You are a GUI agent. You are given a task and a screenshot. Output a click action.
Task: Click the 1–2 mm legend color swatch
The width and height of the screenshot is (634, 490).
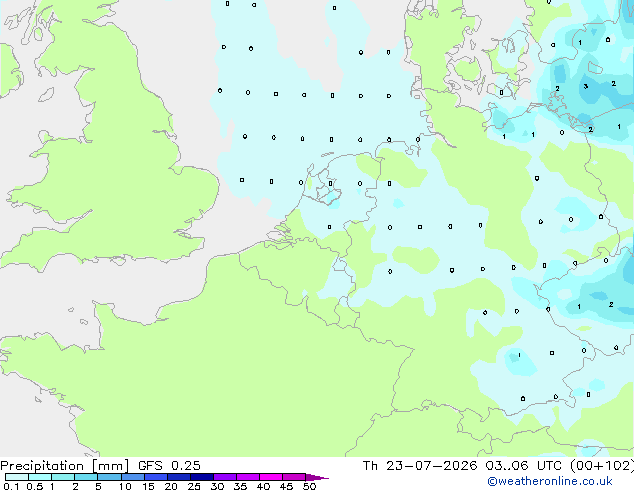[x=63, y=477]
